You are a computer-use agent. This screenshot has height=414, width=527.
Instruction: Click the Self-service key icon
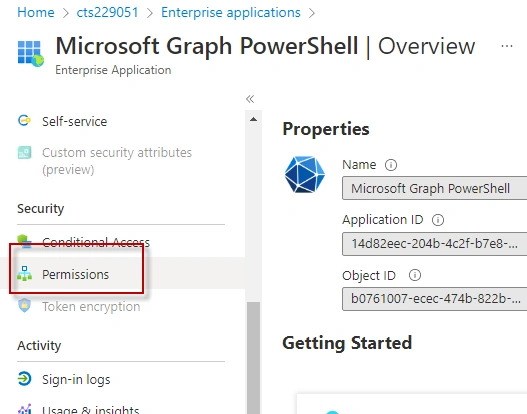click(24, 120)
